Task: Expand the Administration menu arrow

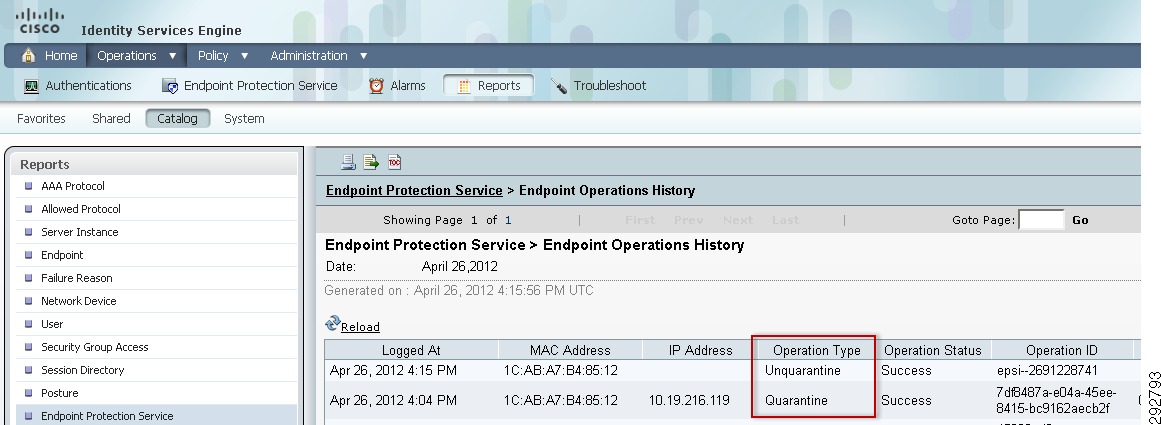Action: (364, 56)
